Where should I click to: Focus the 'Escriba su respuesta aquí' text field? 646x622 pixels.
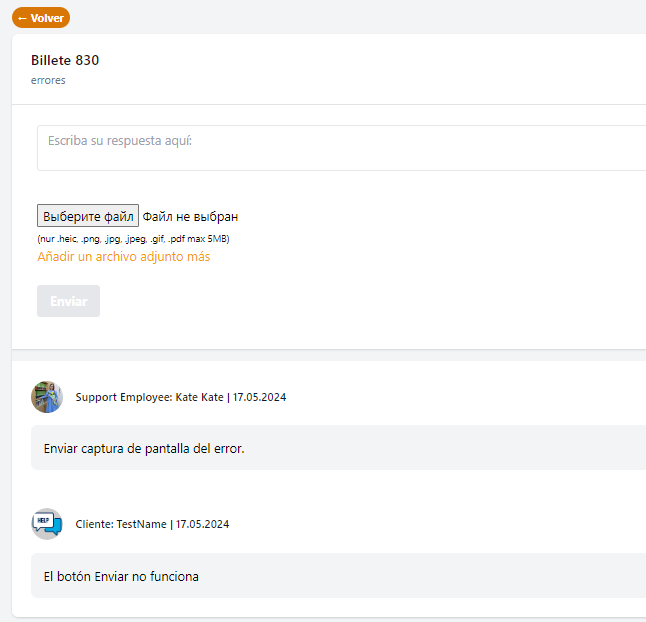(340, 148)
